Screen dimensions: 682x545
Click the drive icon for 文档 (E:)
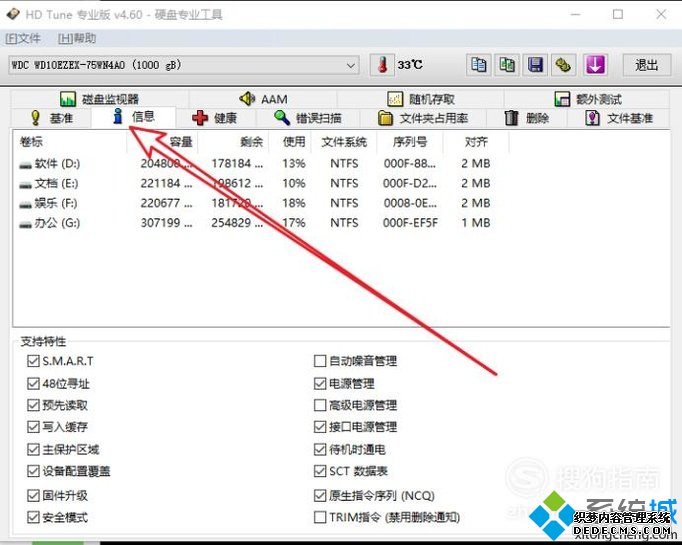point(26,184)
